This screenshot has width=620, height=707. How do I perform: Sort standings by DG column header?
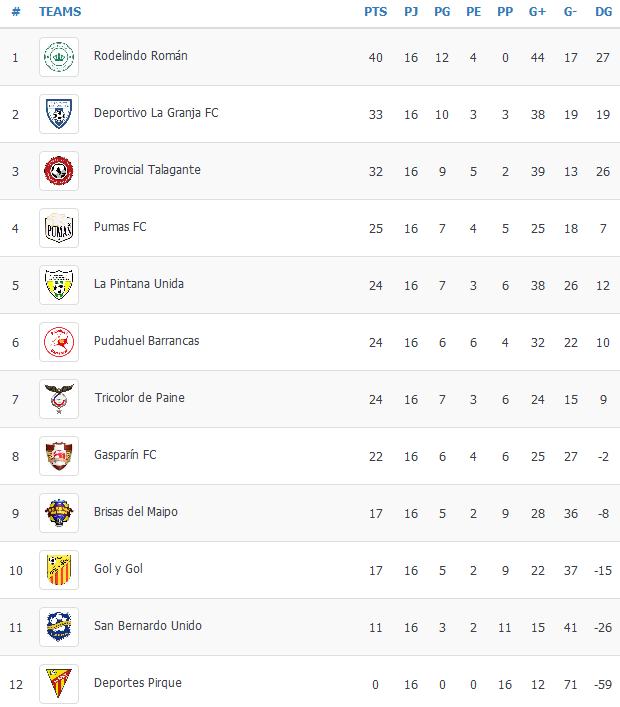pyautogui.click(x=603, y=12)
